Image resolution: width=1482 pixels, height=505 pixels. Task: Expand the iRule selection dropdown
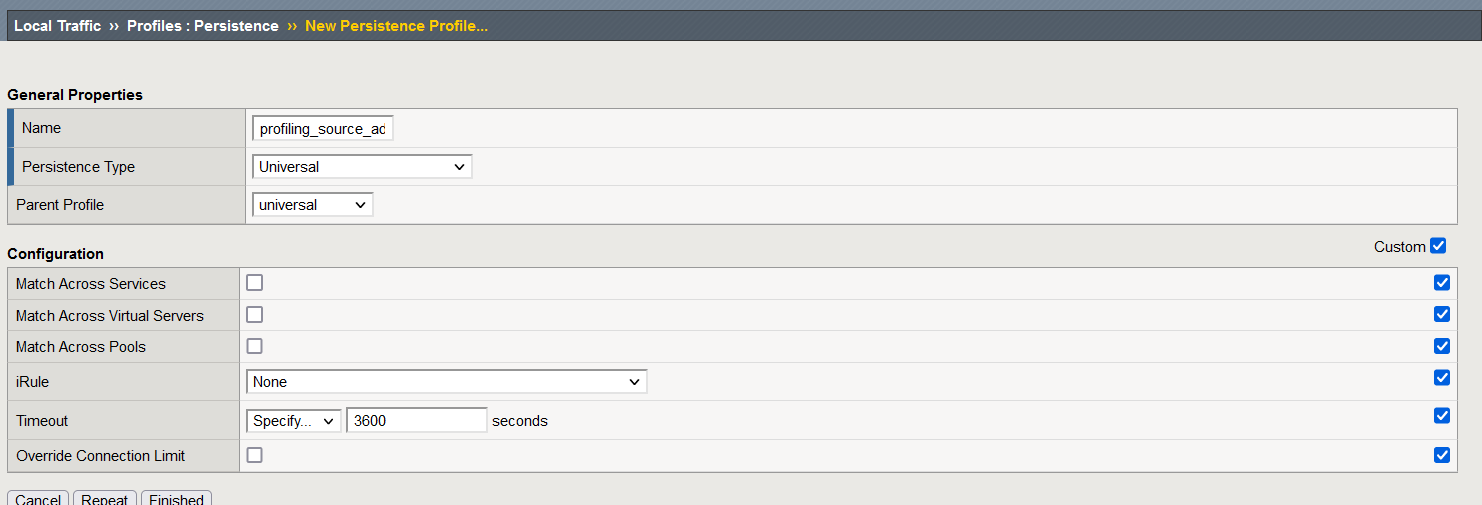(x=447, y=382)
